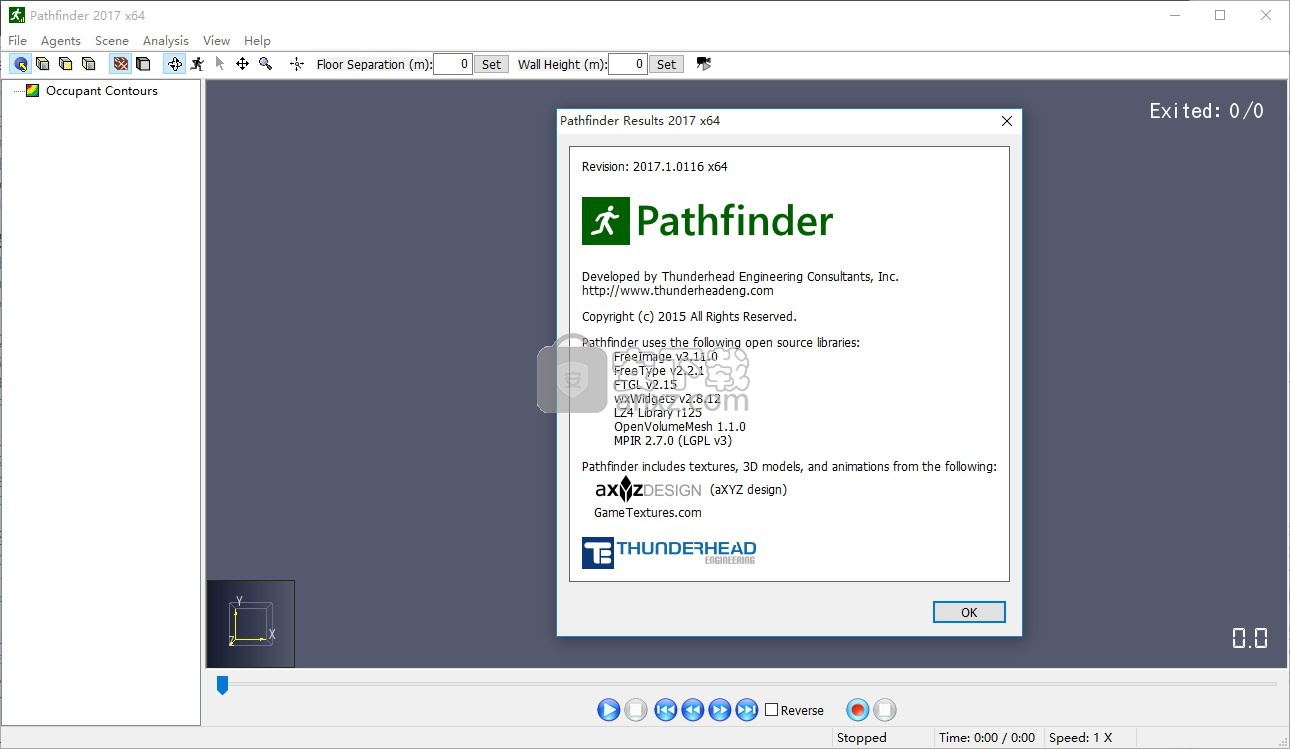
Task: Click the 'Stopped' status bar entry
Action: 861,738
